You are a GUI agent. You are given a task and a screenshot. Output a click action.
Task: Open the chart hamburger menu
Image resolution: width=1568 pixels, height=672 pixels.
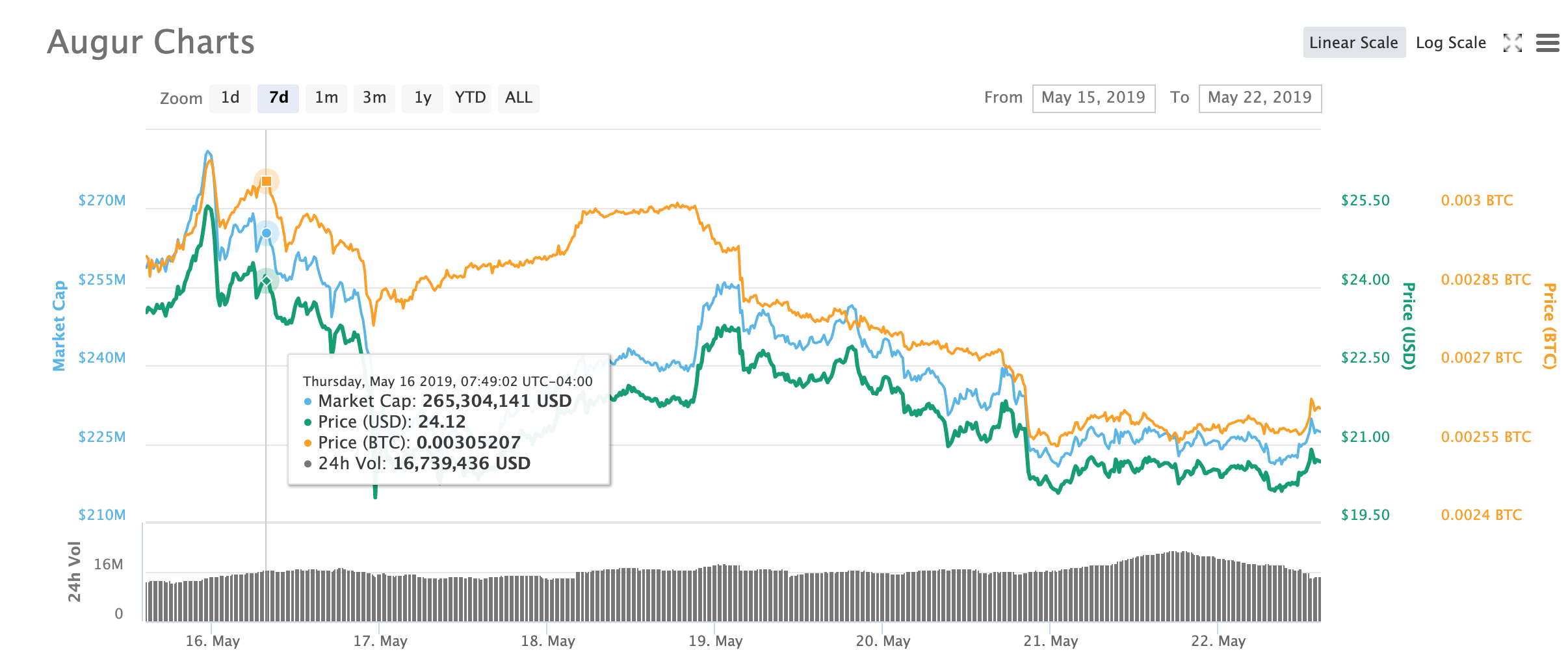point(1547,43)
